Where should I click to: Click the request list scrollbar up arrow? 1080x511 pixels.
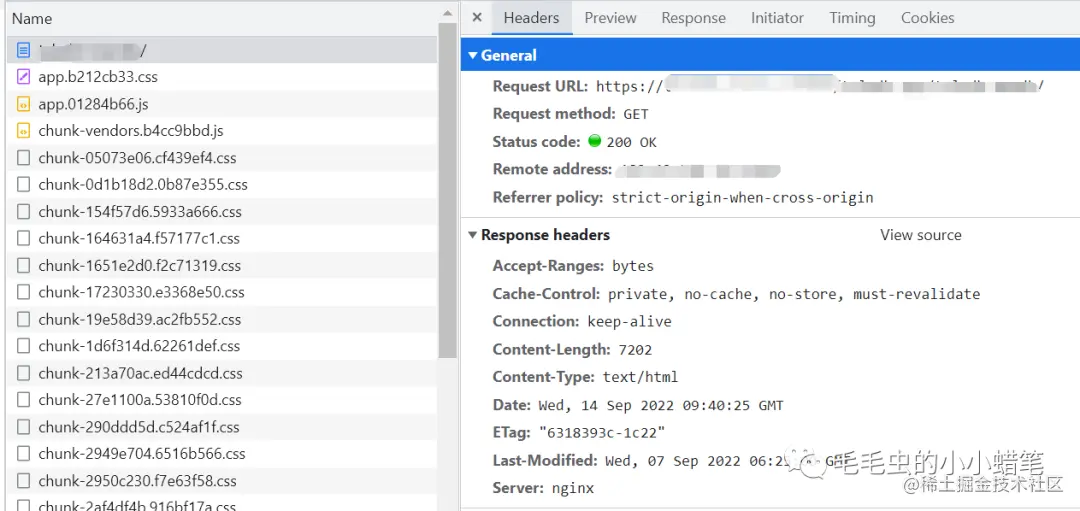pyautogui.click(x=448, y=12)
